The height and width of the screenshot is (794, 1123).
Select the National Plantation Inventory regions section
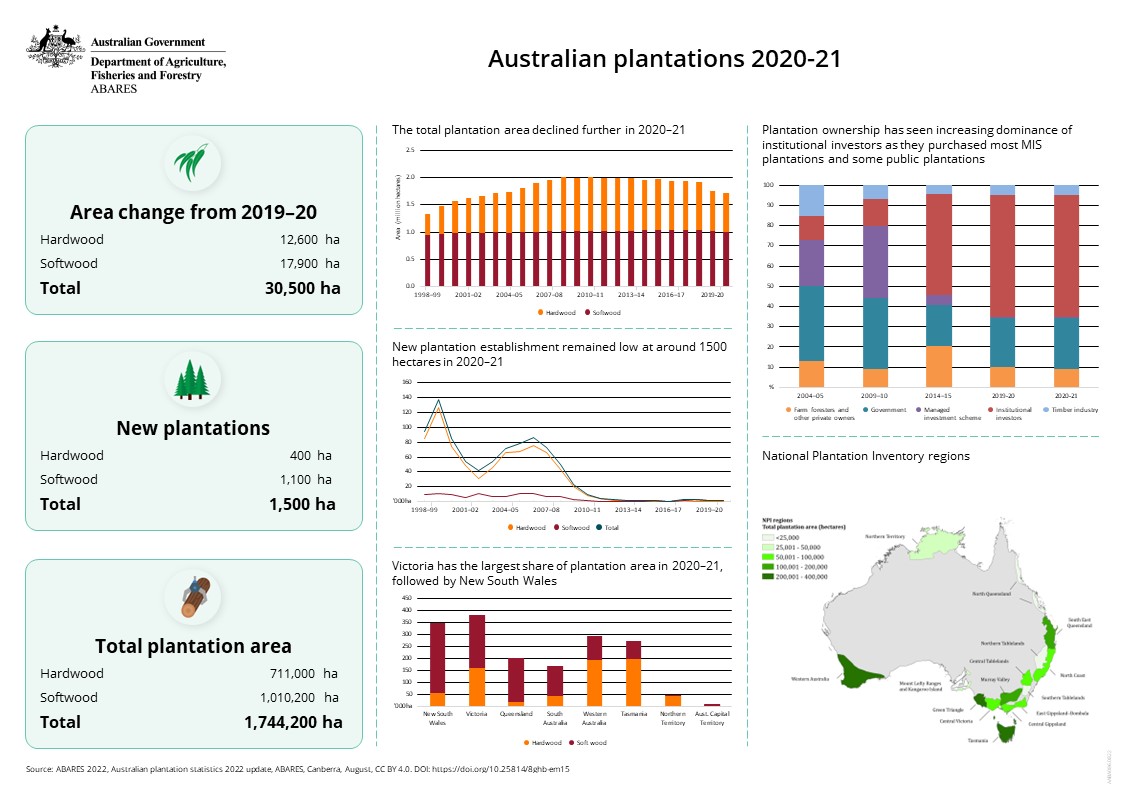point(868,456)
